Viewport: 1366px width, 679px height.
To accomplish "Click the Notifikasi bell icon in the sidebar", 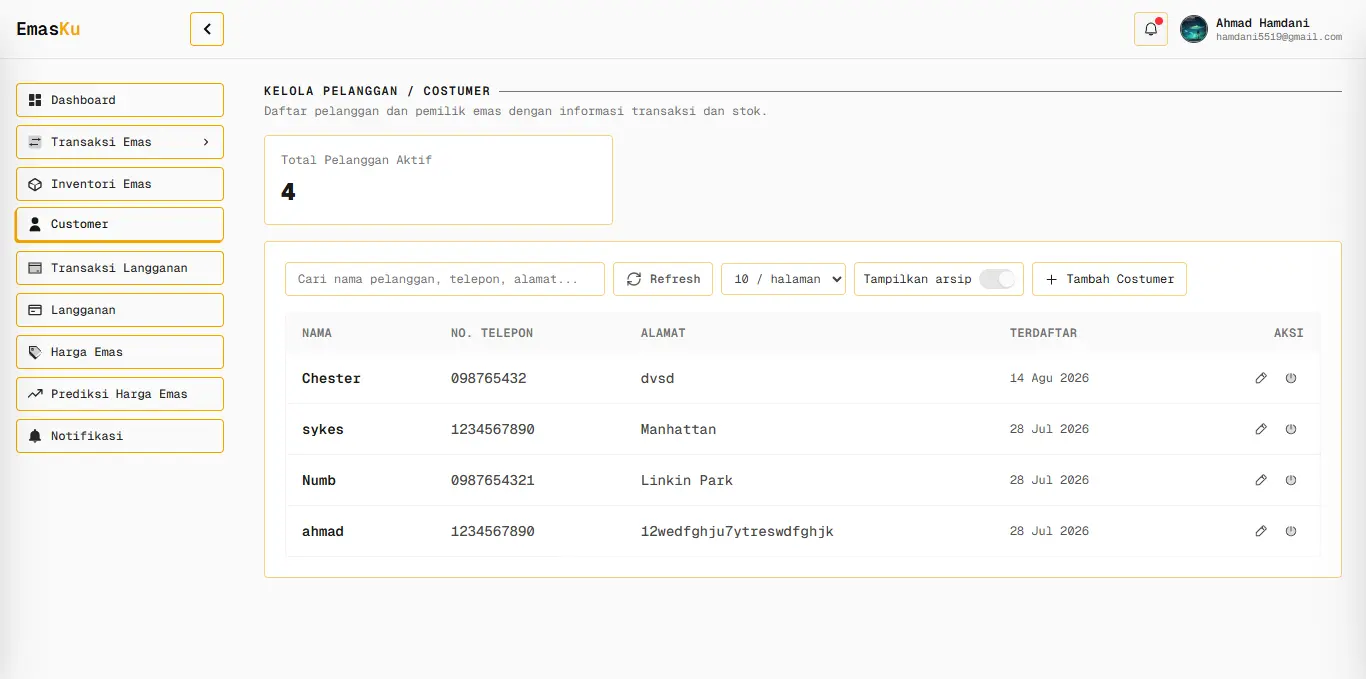I will (x=35, y=436).
